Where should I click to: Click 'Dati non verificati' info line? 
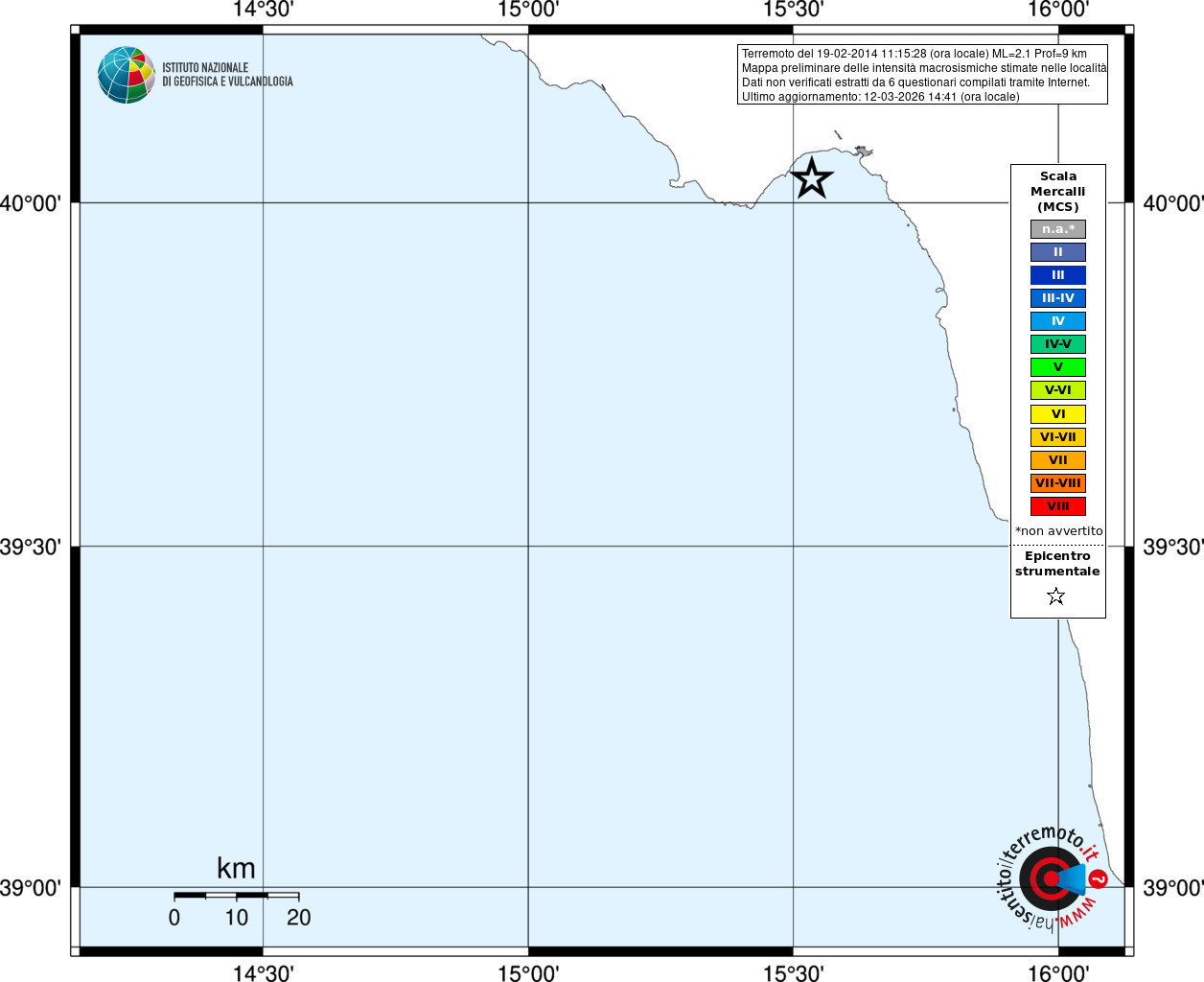click(x=916, y=82)
